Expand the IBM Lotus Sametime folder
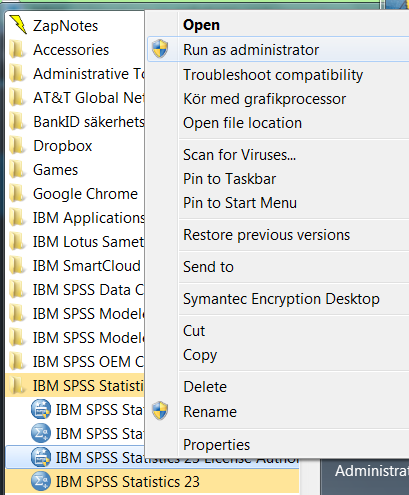The width and height of the screenshot is (409, 495). (75, 242)
